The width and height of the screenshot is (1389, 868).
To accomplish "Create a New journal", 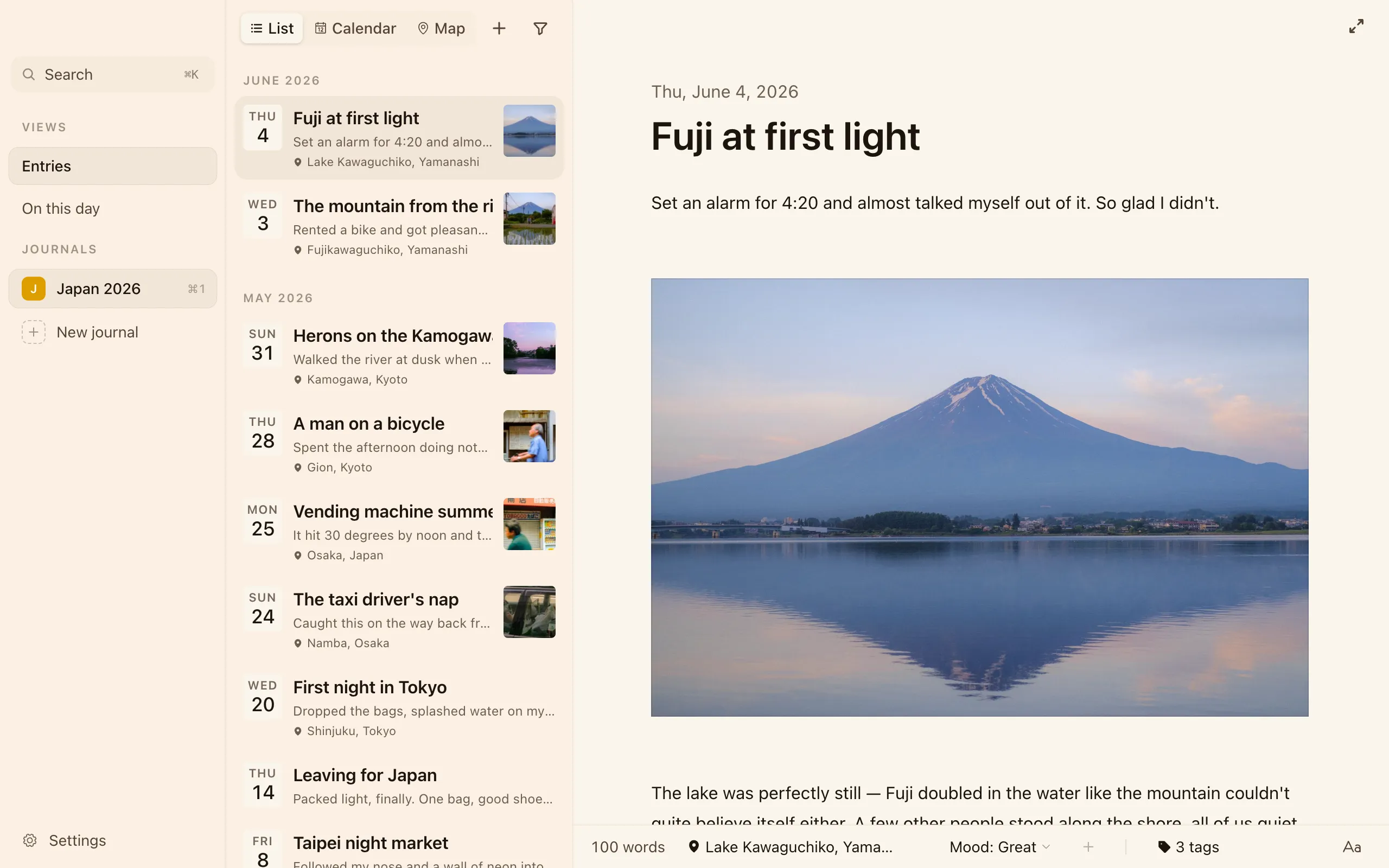I will point(112,332).
